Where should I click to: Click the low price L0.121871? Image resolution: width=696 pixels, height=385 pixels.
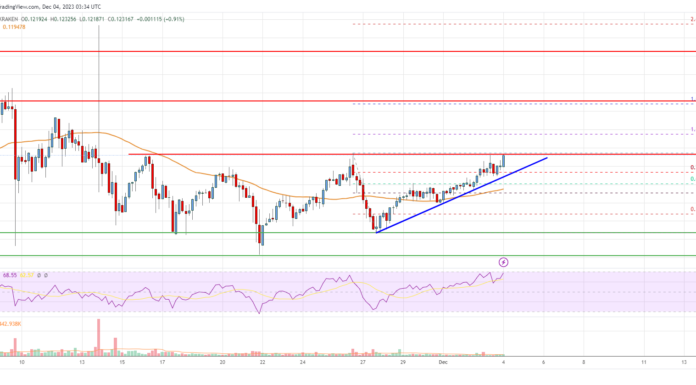(91, 19)
